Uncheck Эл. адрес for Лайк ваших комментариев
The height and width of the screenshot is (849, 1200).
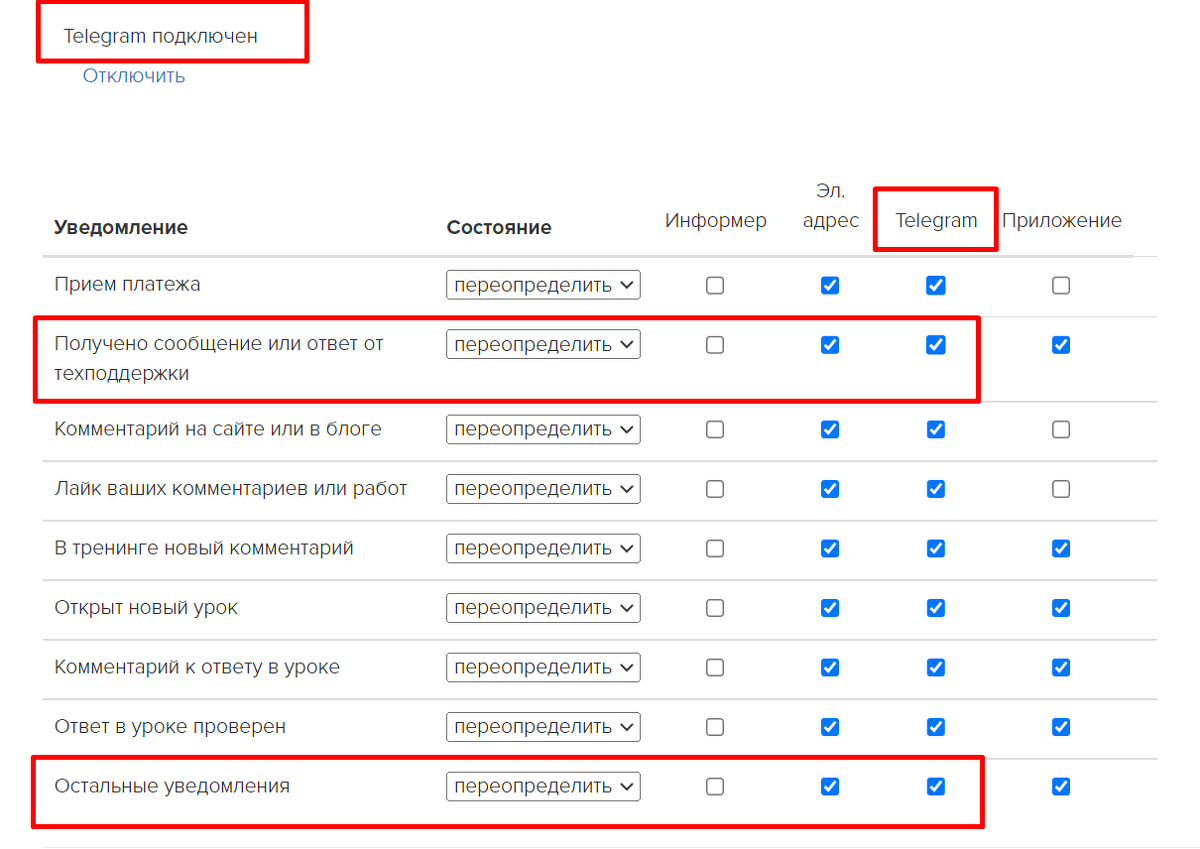pos(830,489)
